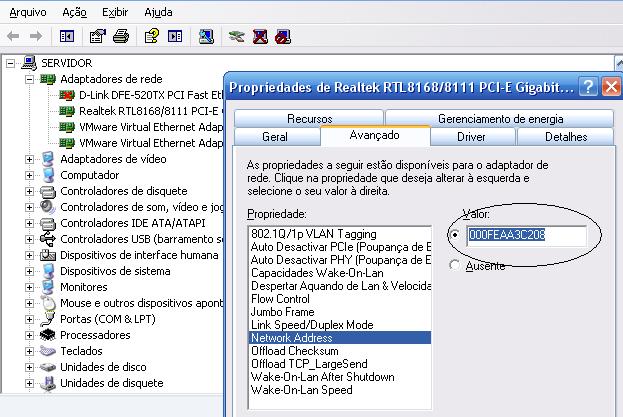Click the first VMware Virtual Ethernet adapter icon
The height and width of the screenshot is (417, 623).
tap(67, 127)
